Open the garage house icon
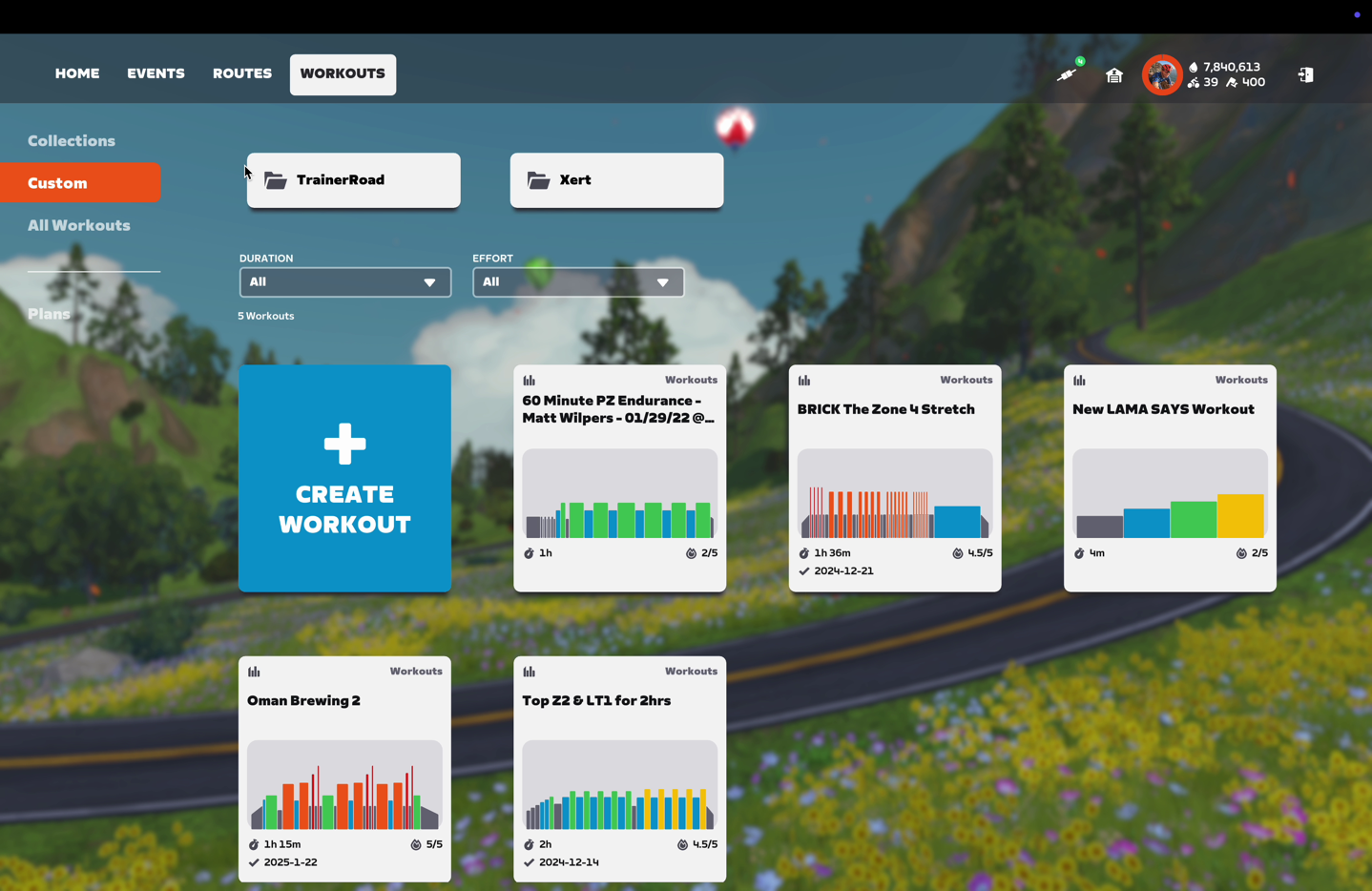 click(1114, 75)
